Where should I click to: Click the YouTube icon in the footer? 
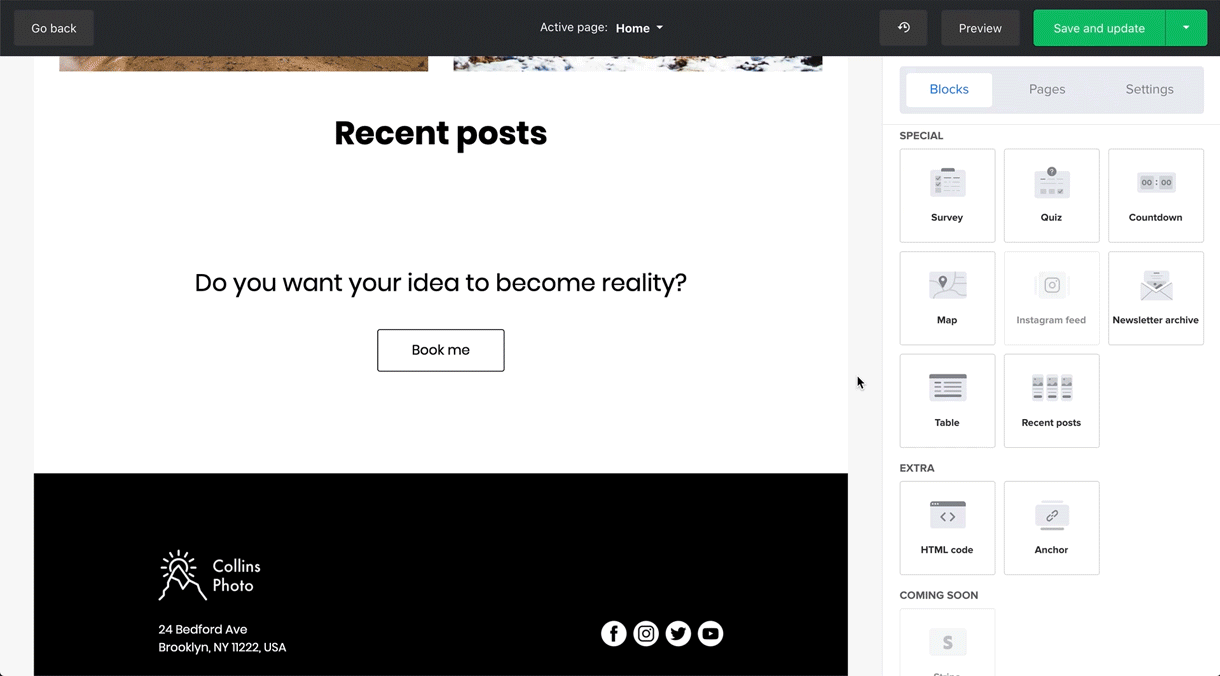(710, 633)
